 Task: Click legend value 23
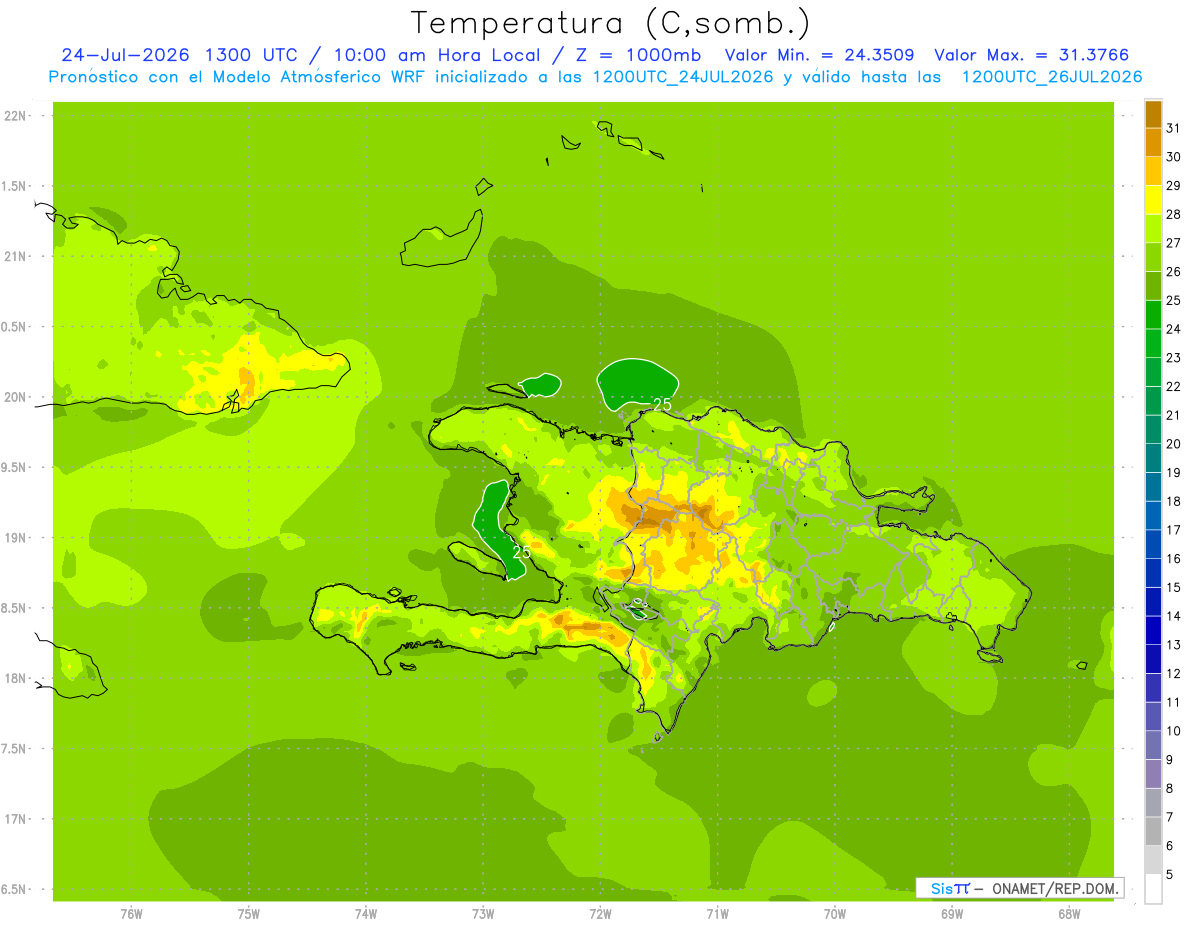point(1174,358)
